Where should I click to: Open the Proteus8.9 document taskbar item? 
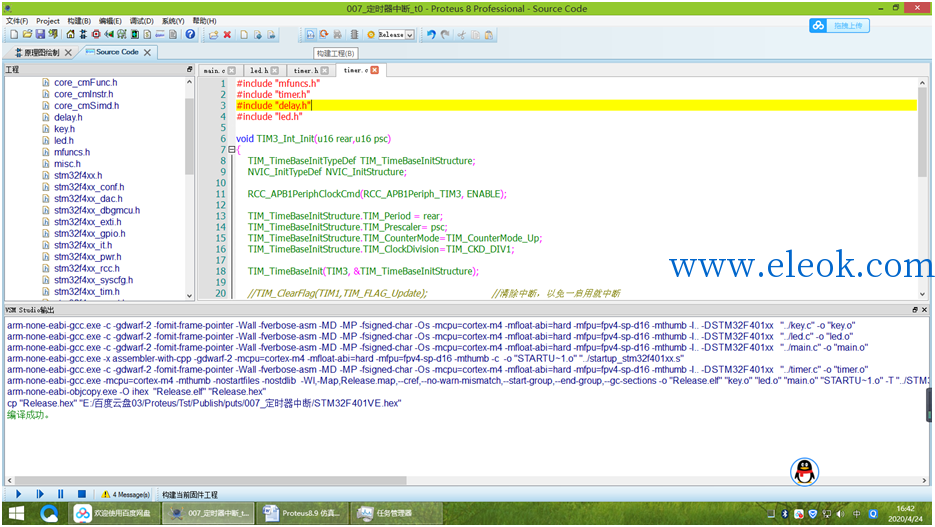pyautogui.click(x=302, y=513)
